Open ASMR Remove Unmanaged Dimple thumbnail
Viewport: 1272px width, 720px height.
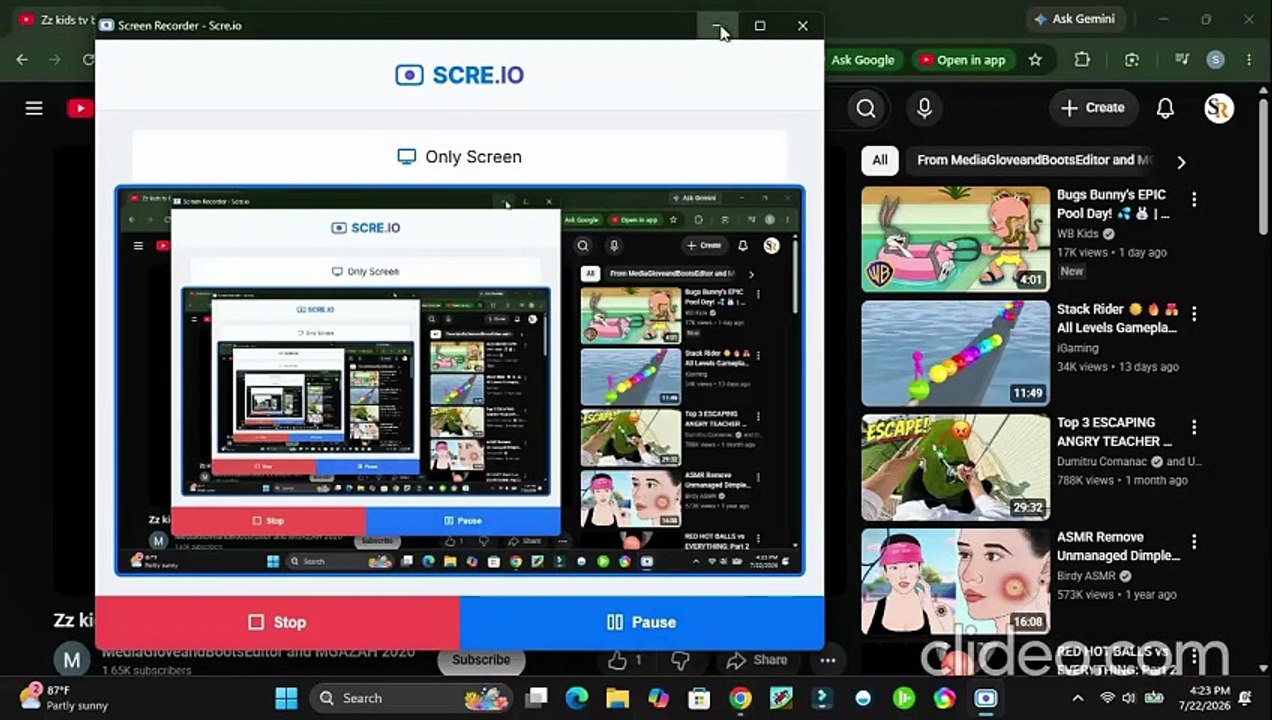click(x=956, y=581)
